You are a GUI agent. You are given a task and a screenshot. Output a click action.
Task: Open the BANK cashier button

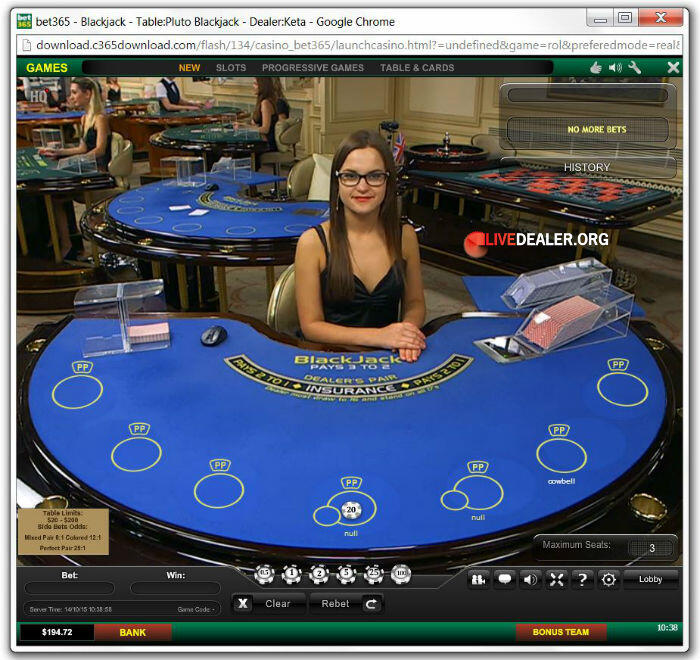[133, 632]
